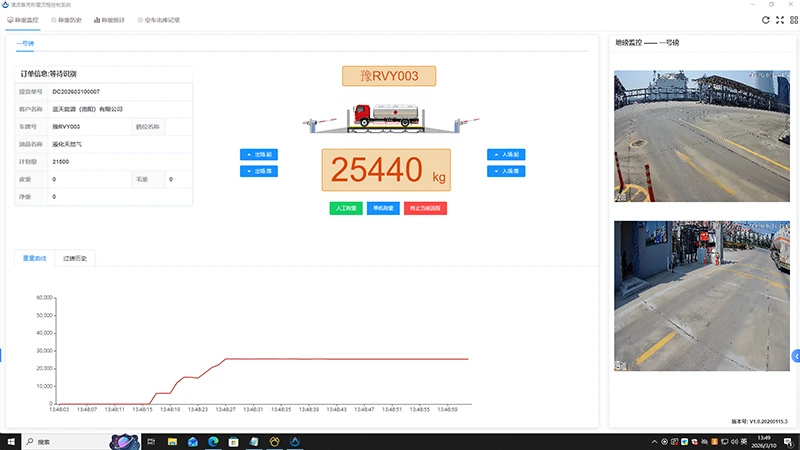Click the left barrier gate illustration
Screen dimensions: 800x450
click(x=319, y=124)
